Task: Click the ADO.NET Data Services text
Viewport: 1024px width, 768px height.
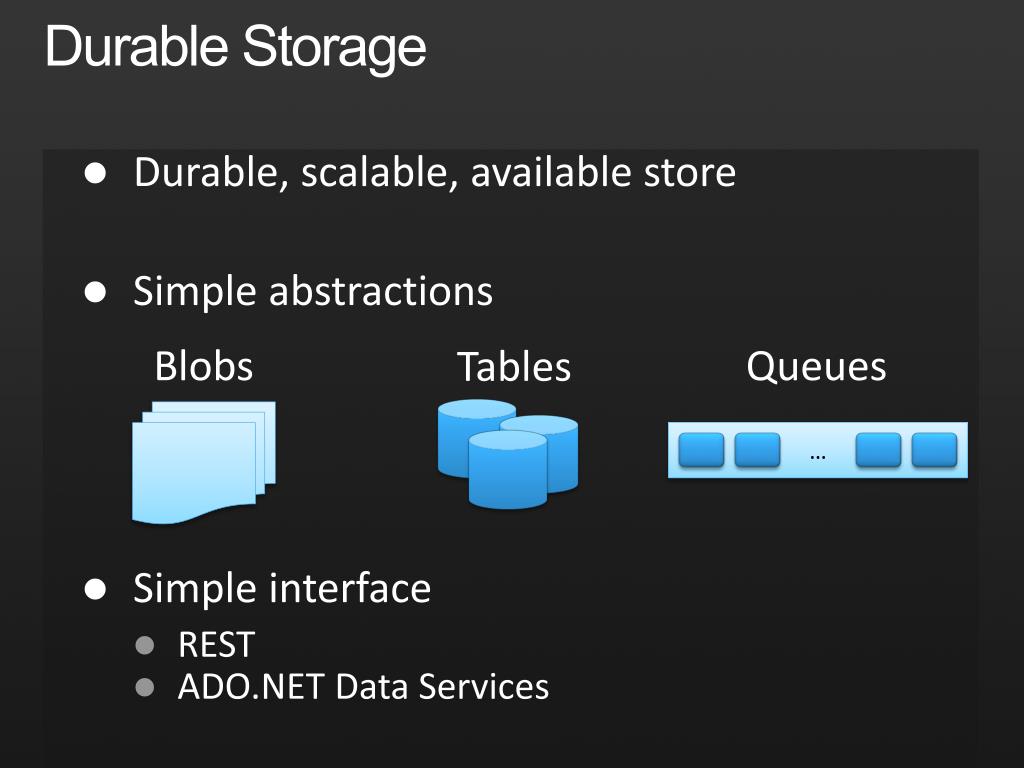Action: point(364,687)
